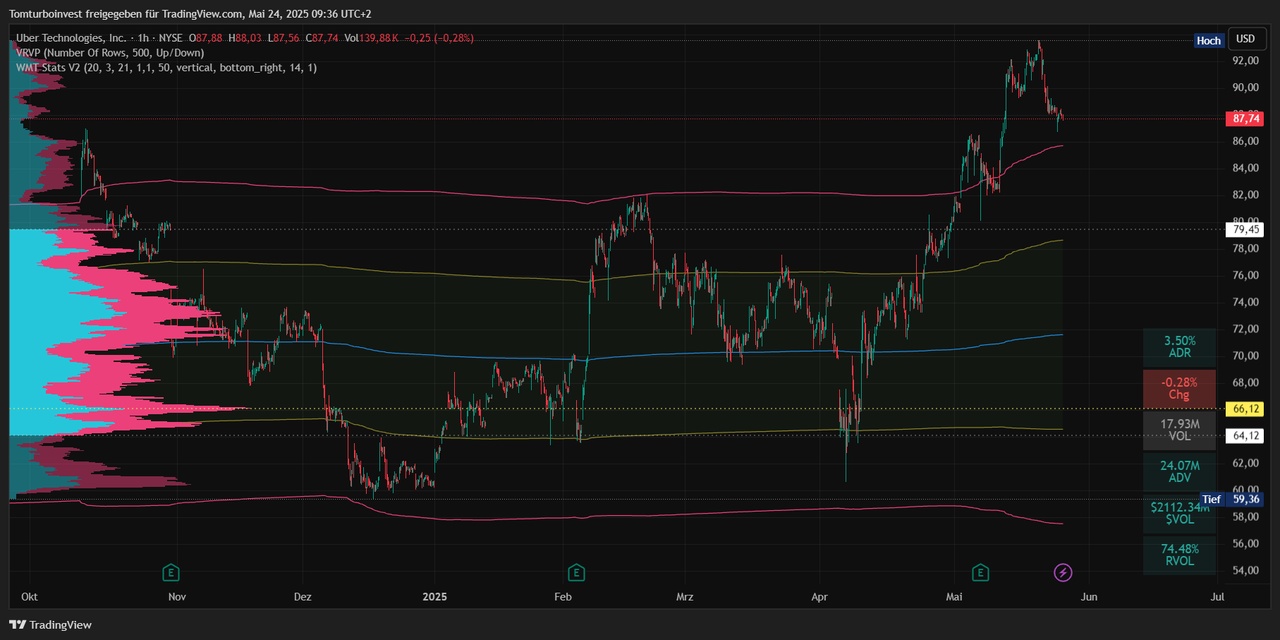Click the Tomturboinvest header caption
Image resolution: width=1280 pixels, height=640 pixels.
189,14
